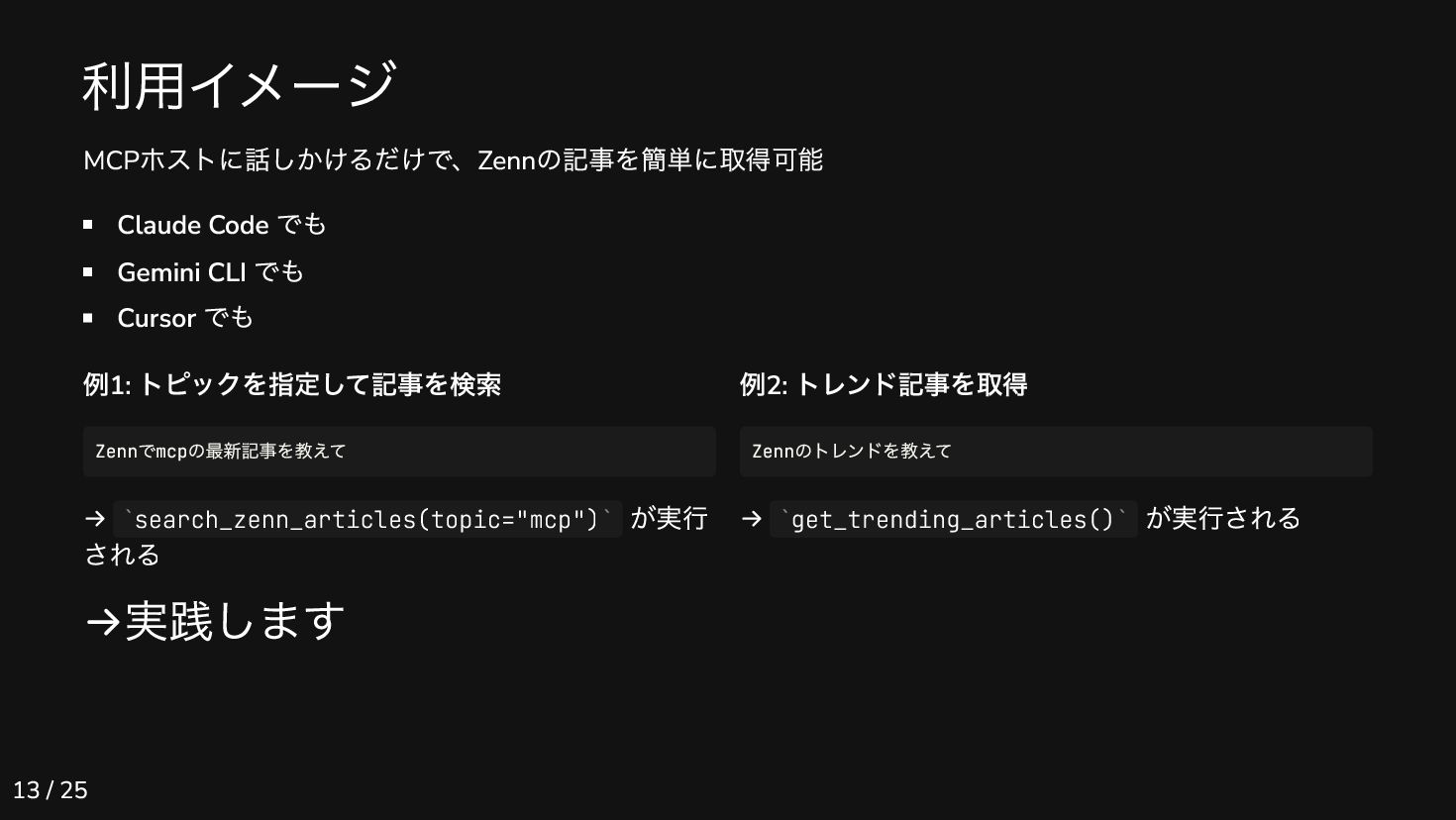Click the square bullet marker beside Claude Code
Viewport: 1456px width, 820px height.
click(88, 225)
